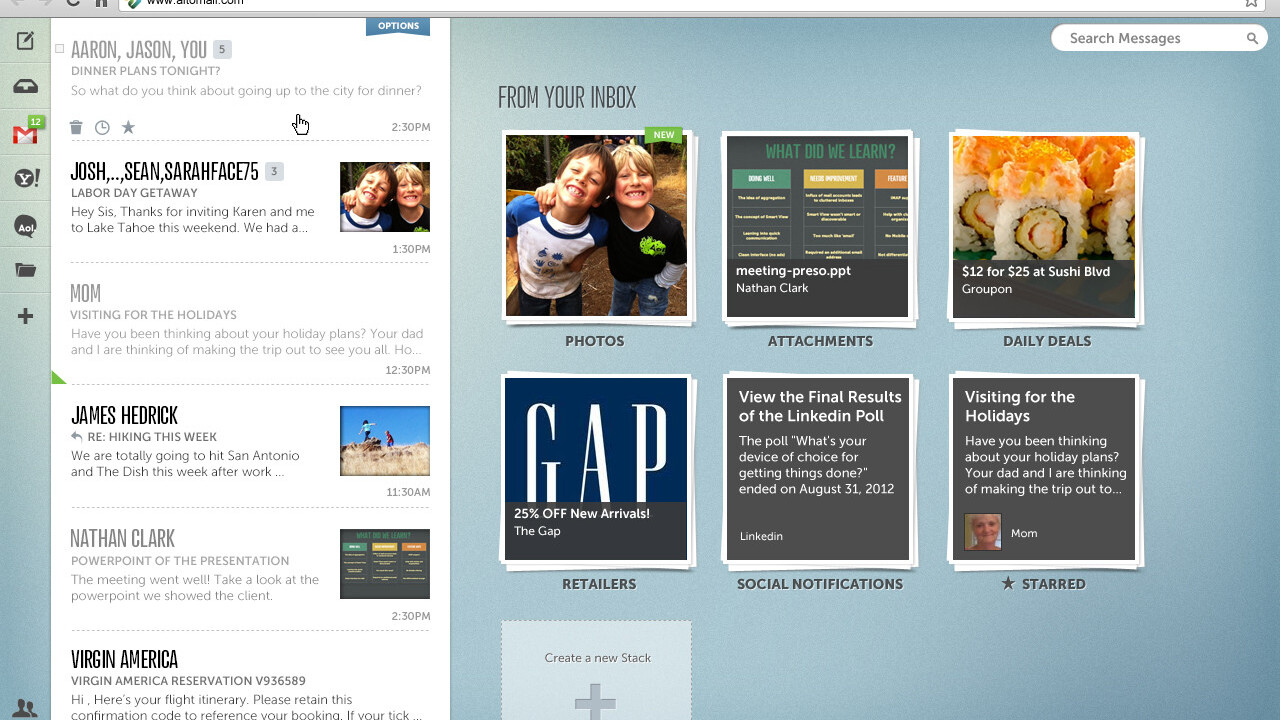Tick the checkbox beside Aaron, Jason, You
Viewport: 1280px width, 720px height.
60,49
